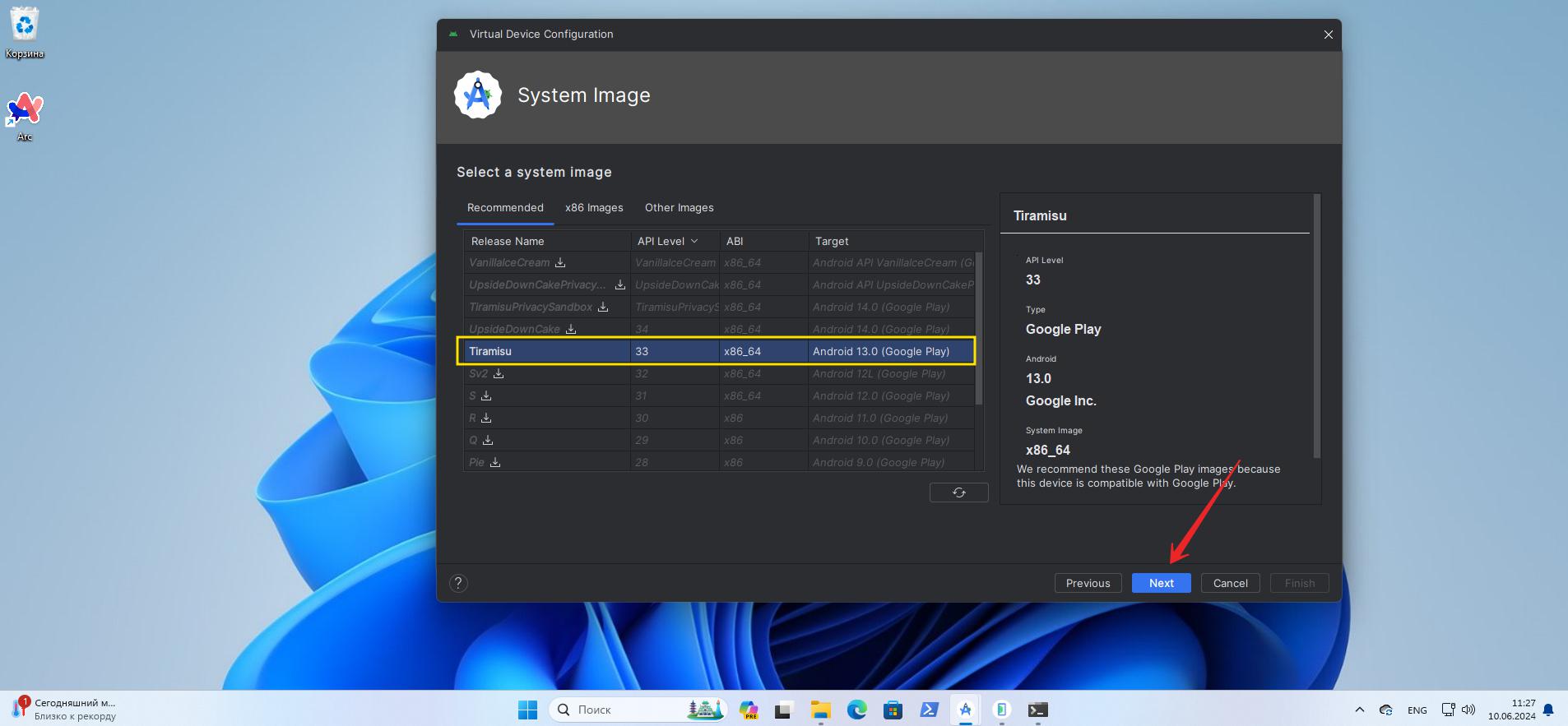Close the Virtual Device Configuration dialog
This screenshot has height=726, width=1568.
pos(1328,35)
